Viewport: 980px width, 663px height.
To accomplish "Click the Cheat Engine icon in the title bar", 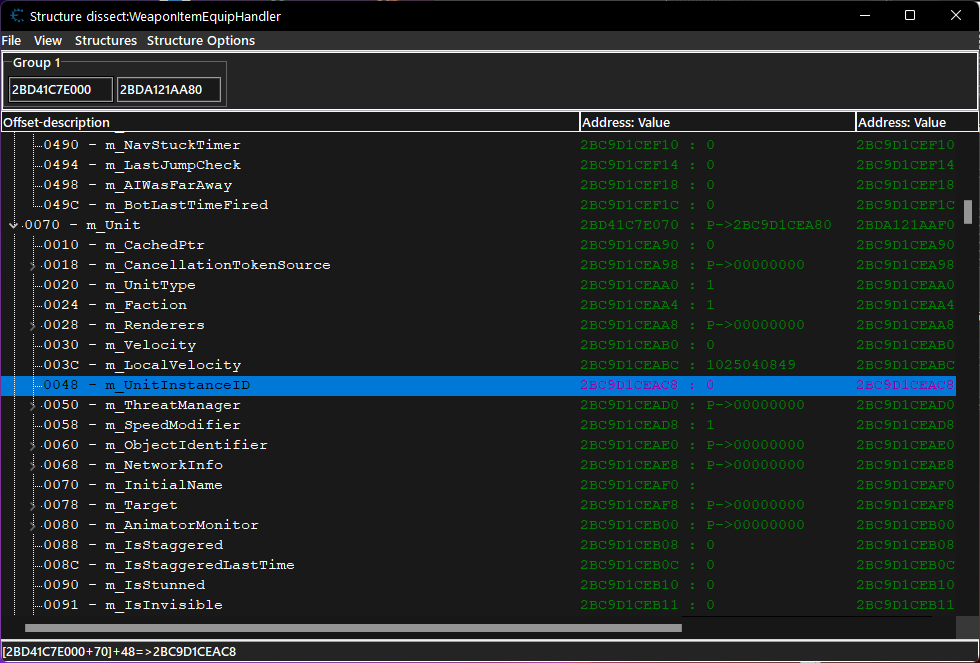I will [14, 15].
